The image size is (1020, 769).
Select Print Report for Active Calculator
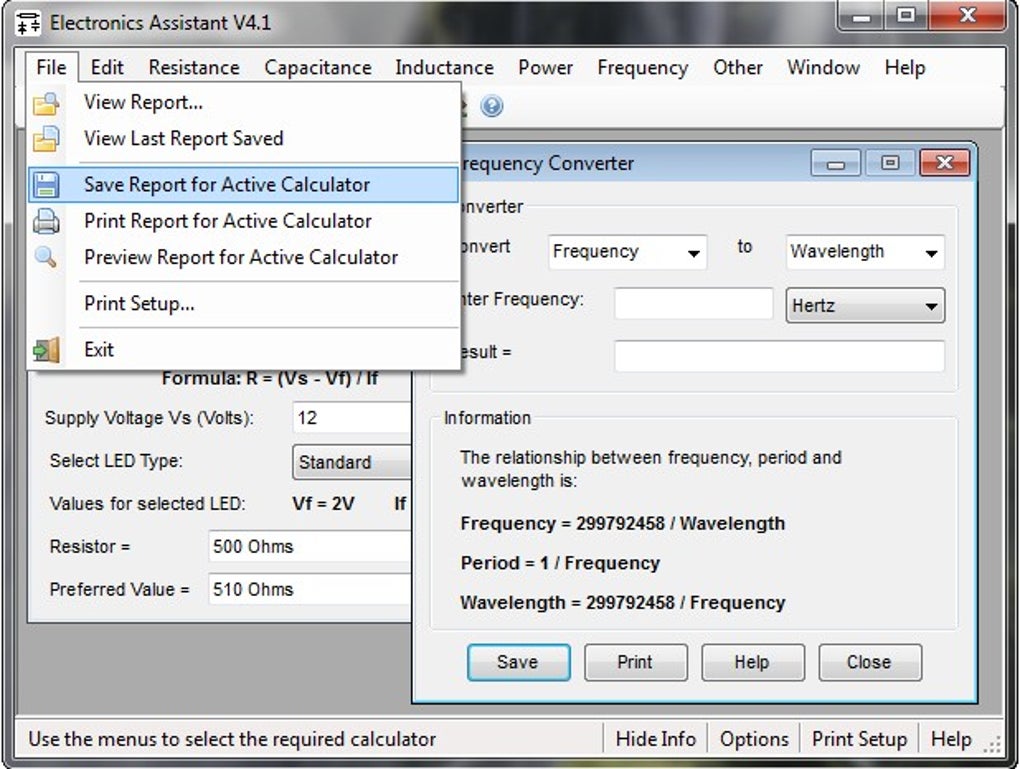pos(243,221)
